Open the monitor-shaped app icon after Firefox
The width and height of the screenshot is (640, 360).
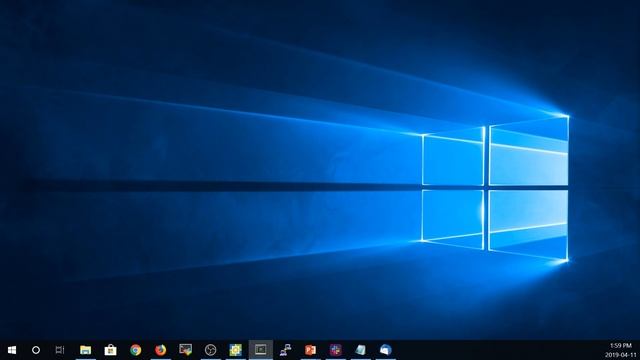point(185,349)
